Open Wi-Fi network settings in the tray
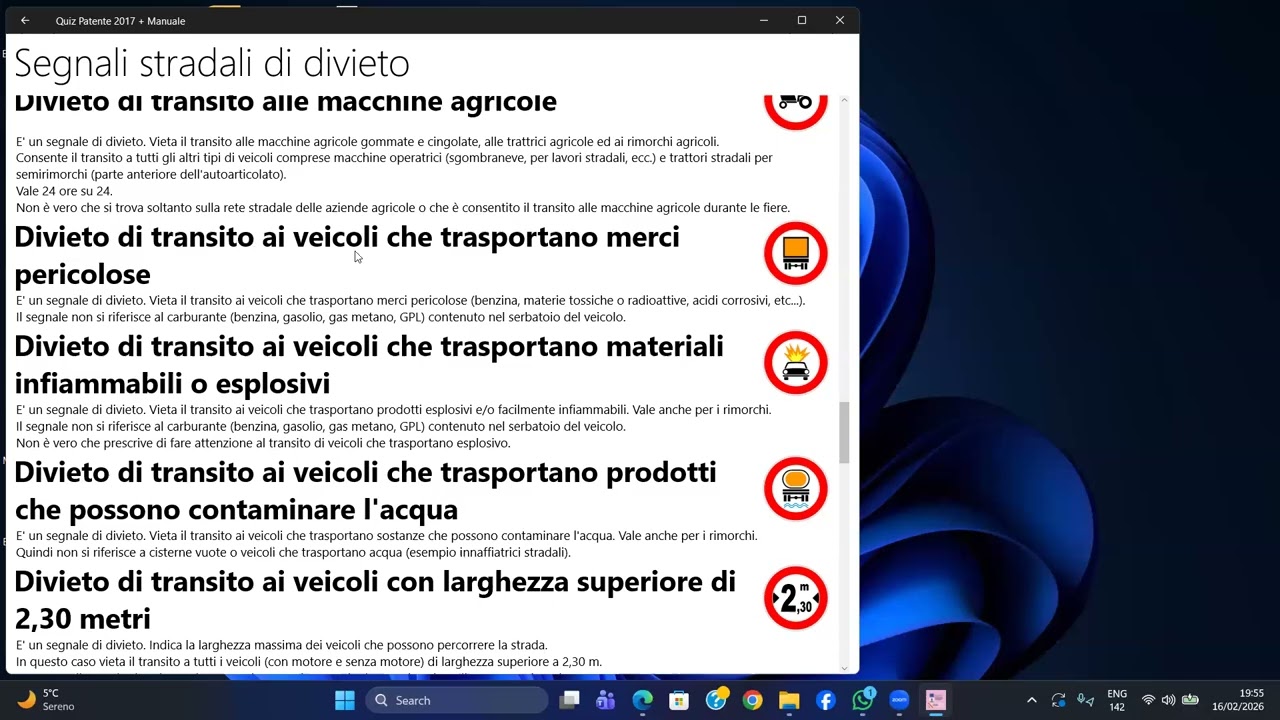The width and height of the screenshot is (1280, 720). click(x=1148, y=700)
